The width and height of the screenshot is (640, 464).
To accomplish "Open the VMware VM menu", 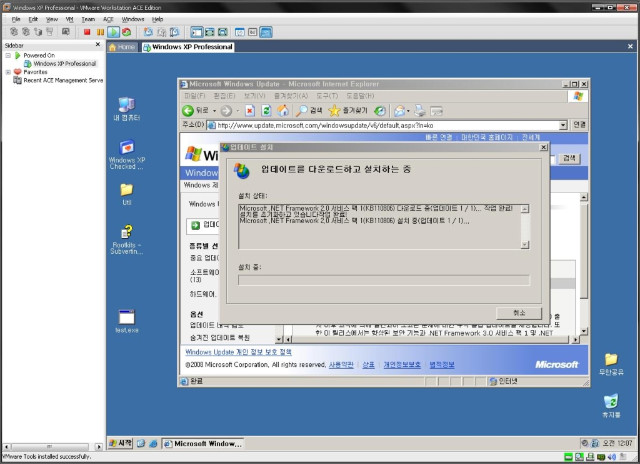I will point(70,19).
